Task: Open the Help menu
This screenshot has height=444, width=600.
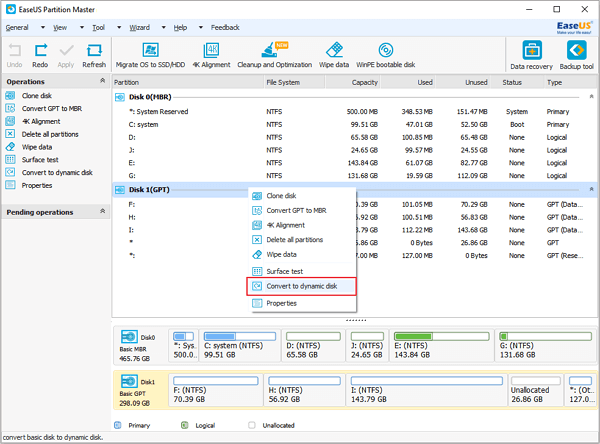Action: coord(180,28)
